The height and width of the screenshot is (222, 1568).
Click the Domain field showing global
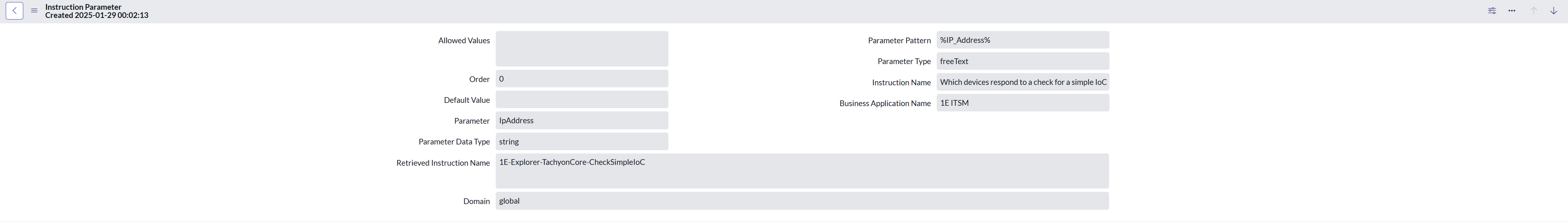click(802, 201)
